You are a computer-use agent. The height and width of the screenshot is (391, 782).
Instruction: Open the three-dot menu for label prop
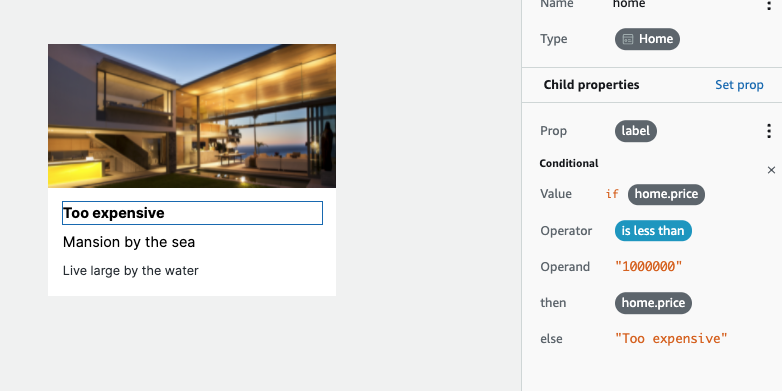[769, 131]
